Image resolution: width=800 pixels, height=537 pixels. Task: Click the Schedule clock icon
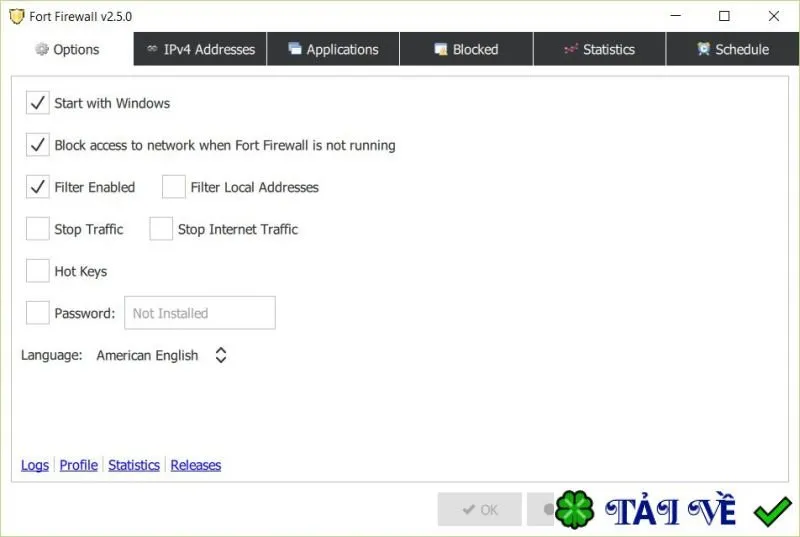pyautogui.click(x=704, y=49)
